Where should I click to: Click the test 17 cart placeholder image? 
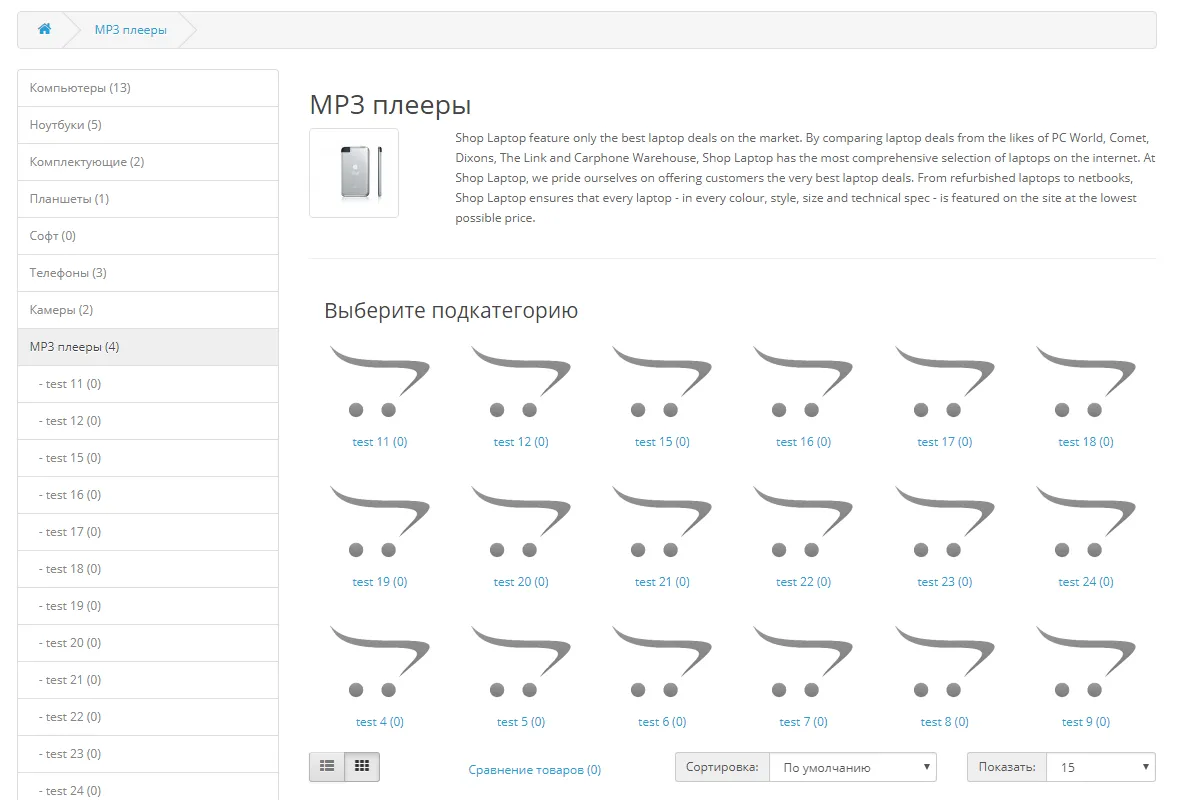point(945,381)
